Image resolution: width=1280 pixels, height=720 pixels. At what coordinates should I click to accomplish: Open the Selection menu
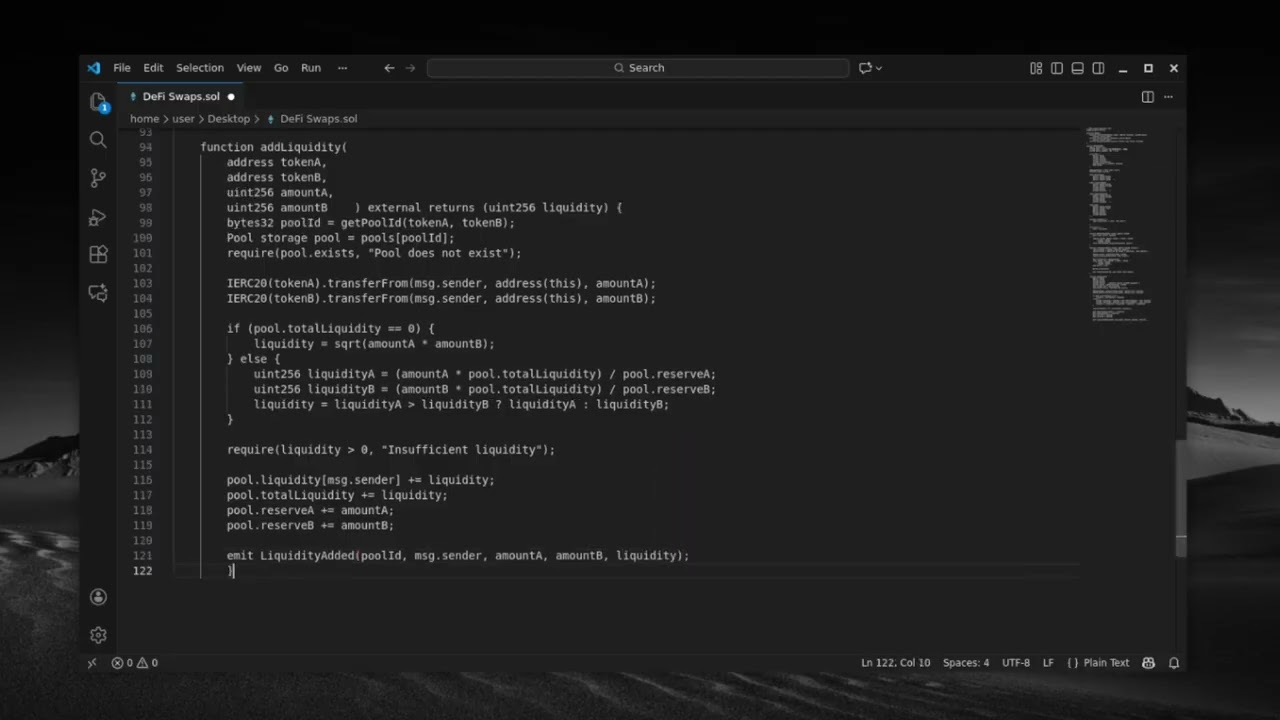click(x=200, y=68)
